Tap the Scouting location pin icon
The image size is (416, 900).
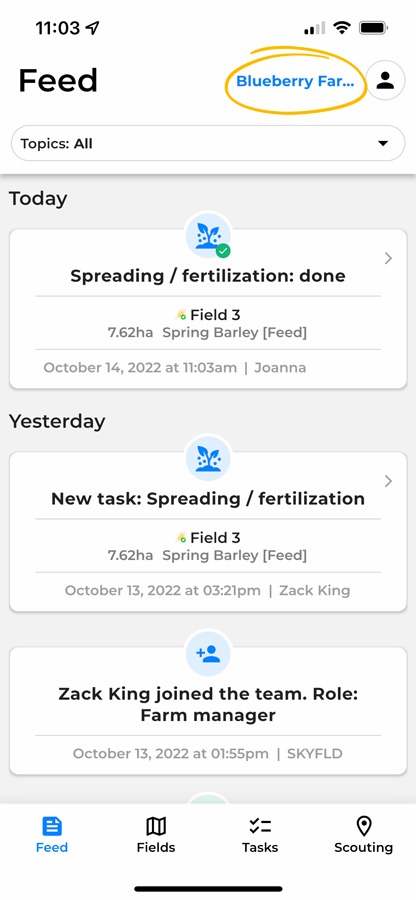point(364,827)
